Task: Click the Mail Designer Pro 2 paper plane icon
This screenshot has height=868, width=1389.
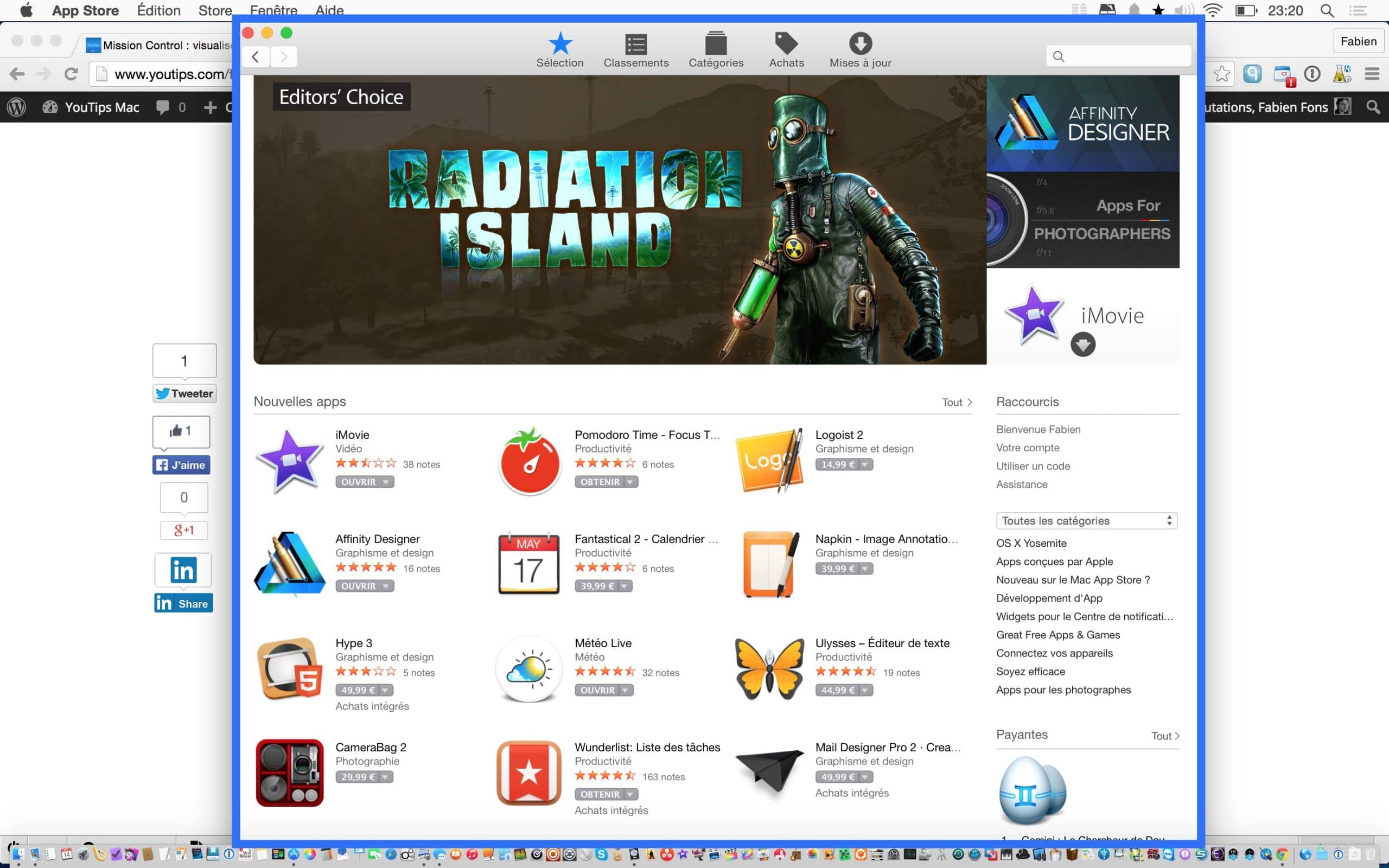Action: tap(769, 773)
